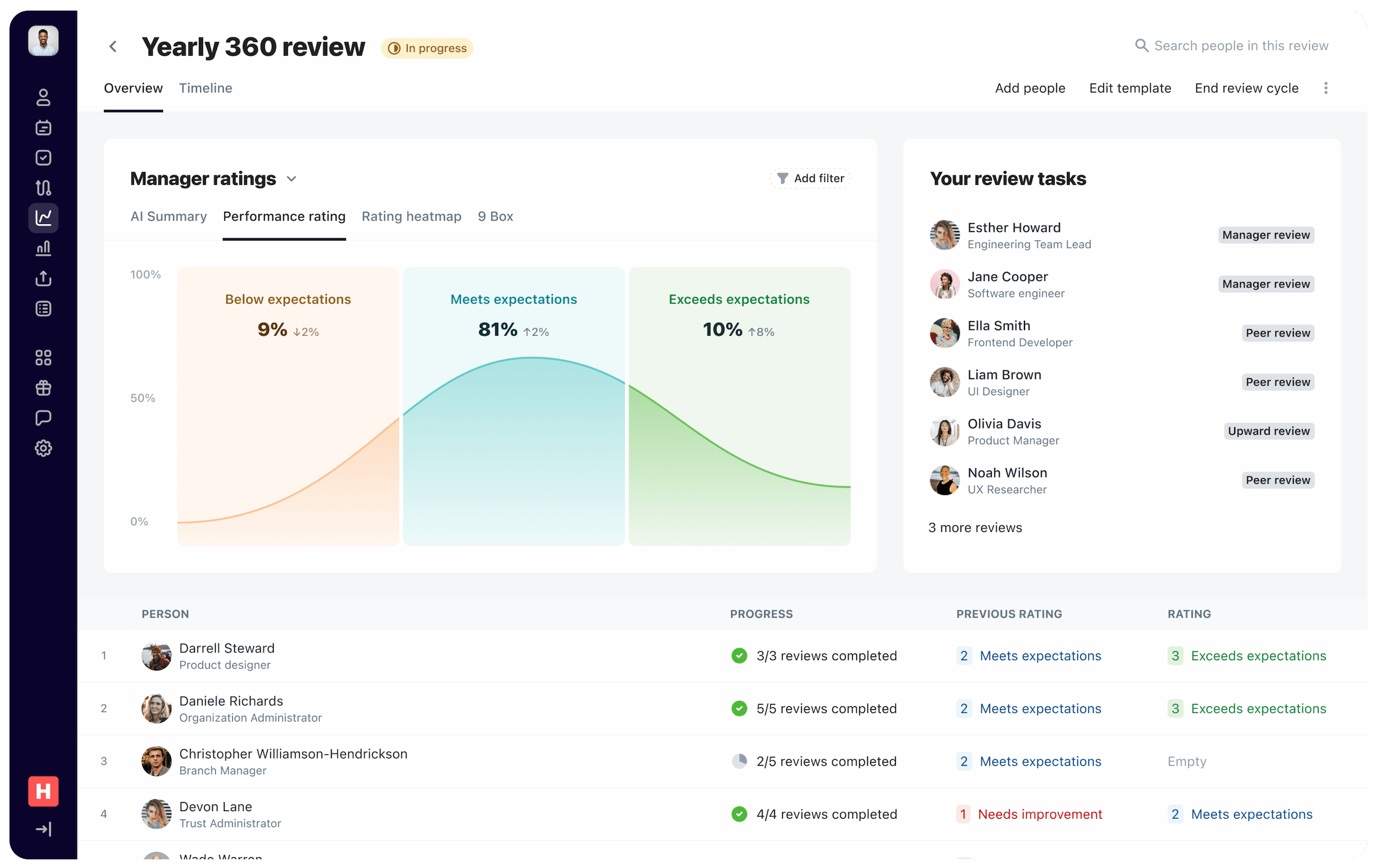
Task: Click the three-dot overflow menu top right
Action: point(1325,88)
